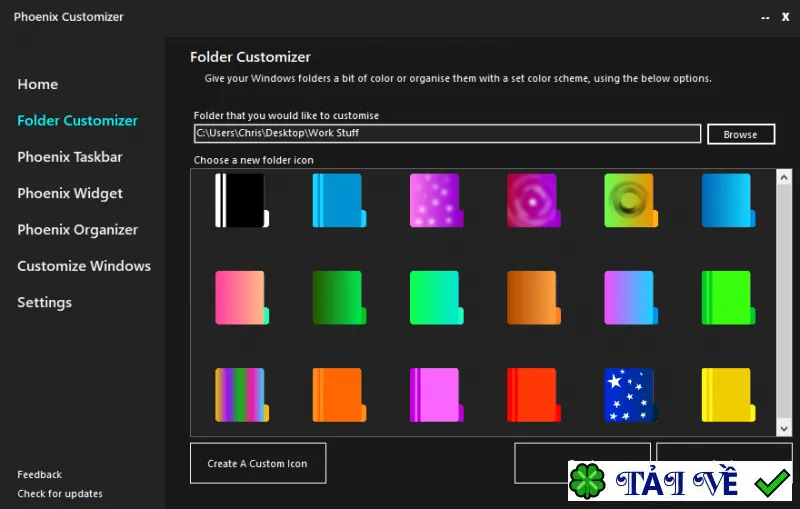This screenshot has width=800, height=509.
Task: Select the mint green gradient folder icon
Action: click(437, 298)
